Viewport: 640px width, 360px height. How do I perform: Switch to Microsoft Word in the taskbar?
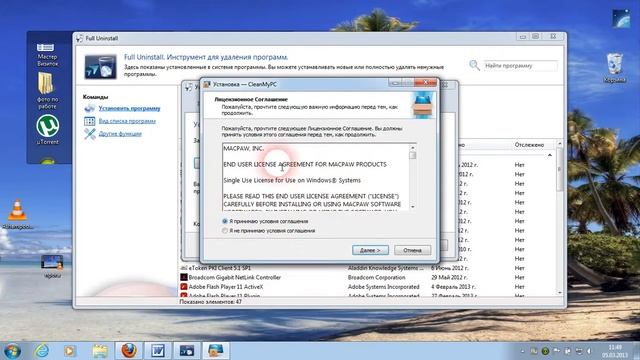point(158,350)
